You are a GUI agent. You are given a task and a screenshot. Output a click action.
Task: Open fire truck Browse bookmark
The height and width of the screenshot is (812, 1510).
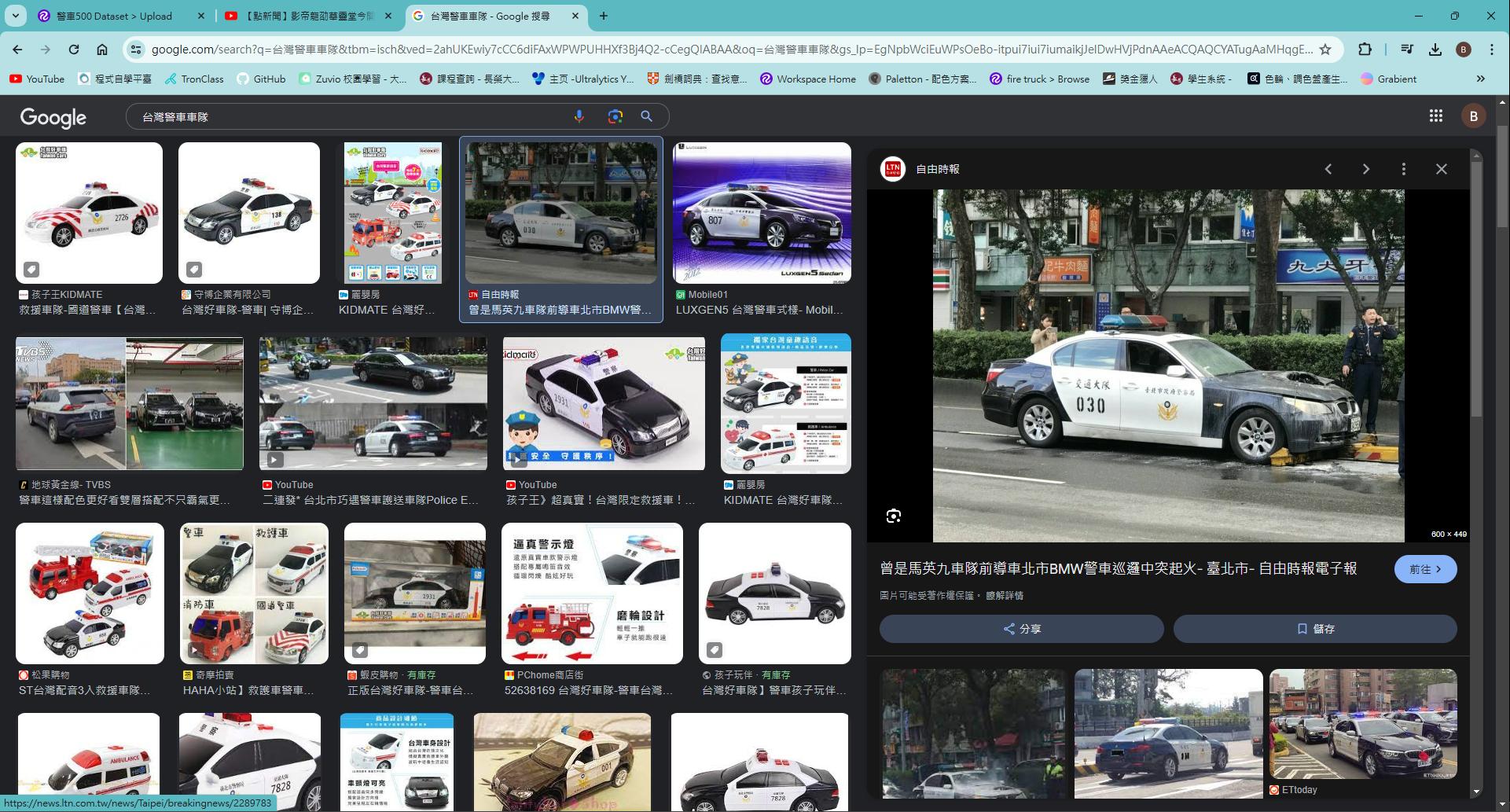1039,79
